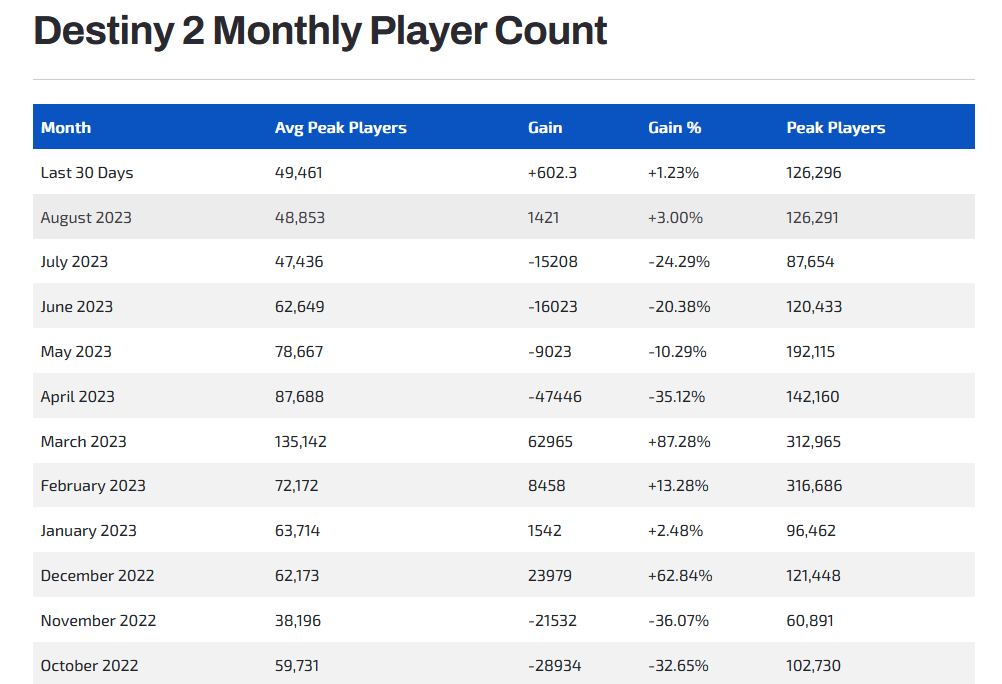Image resolution: width=1002 pixels, height=684 pixels.
Task: Click the -9023 gain value
Action: pos(550,352)
